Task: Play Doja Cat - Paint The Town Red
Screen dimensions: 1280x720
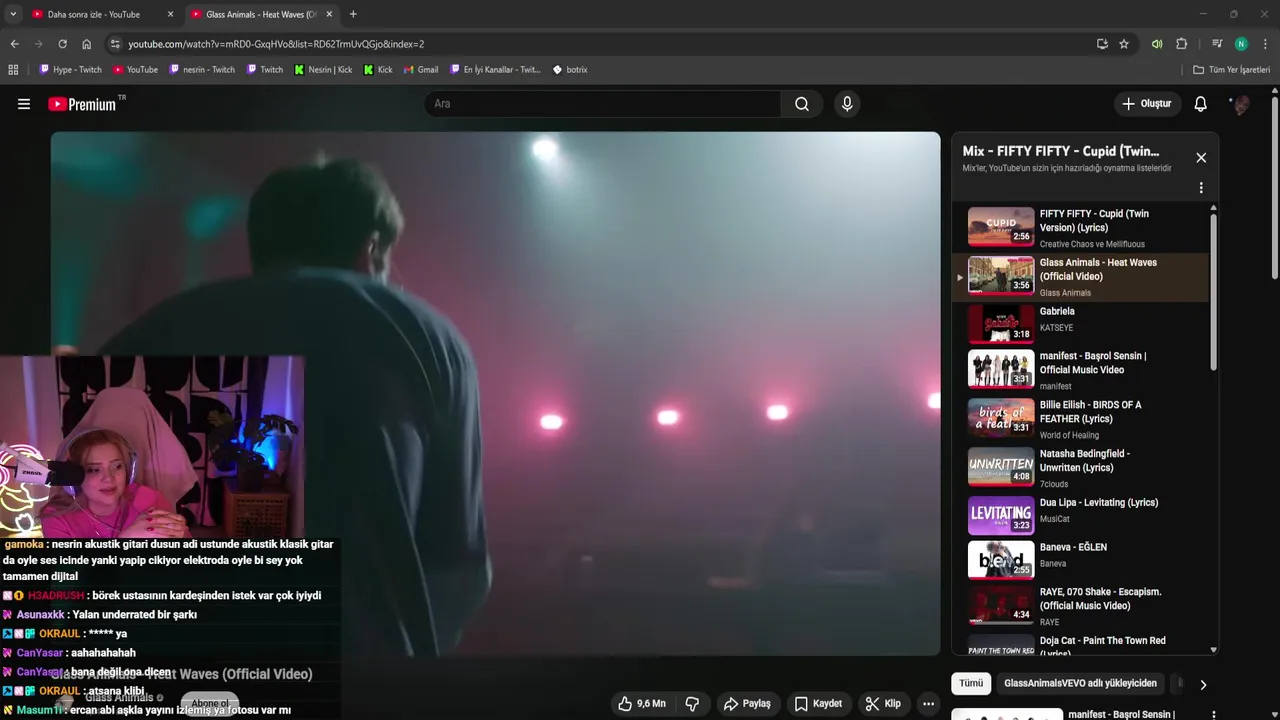Action: (x=1080, y=645)
